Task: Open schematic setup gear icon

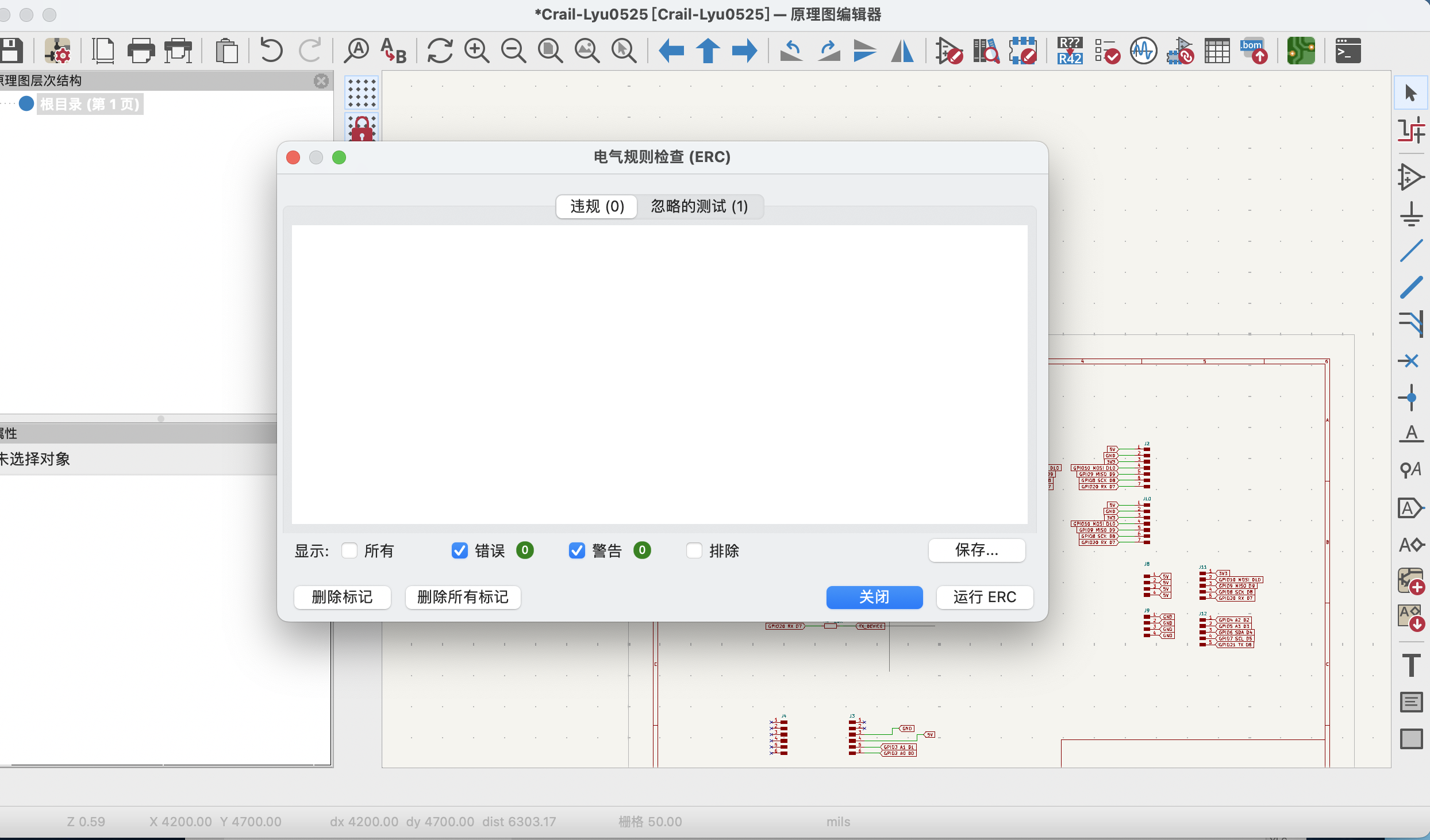Action: (x=57, y=51)
